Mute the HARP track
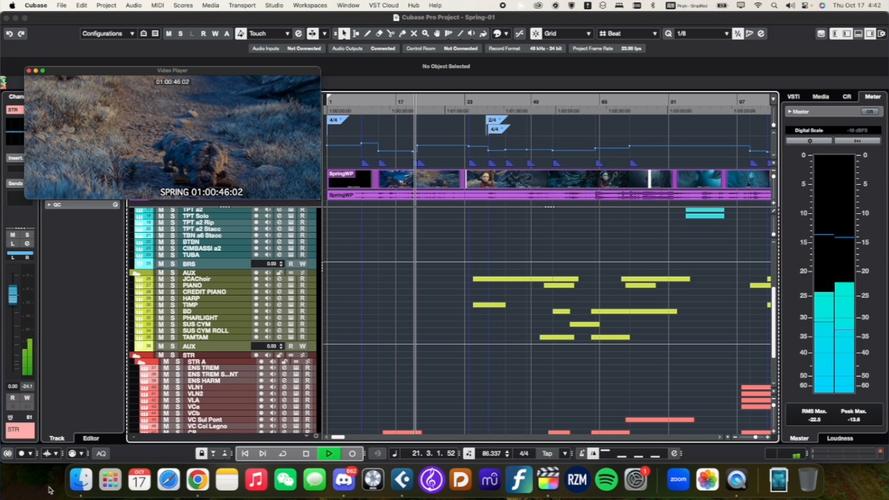Screen dimensions: 889x500 (160, 298)
